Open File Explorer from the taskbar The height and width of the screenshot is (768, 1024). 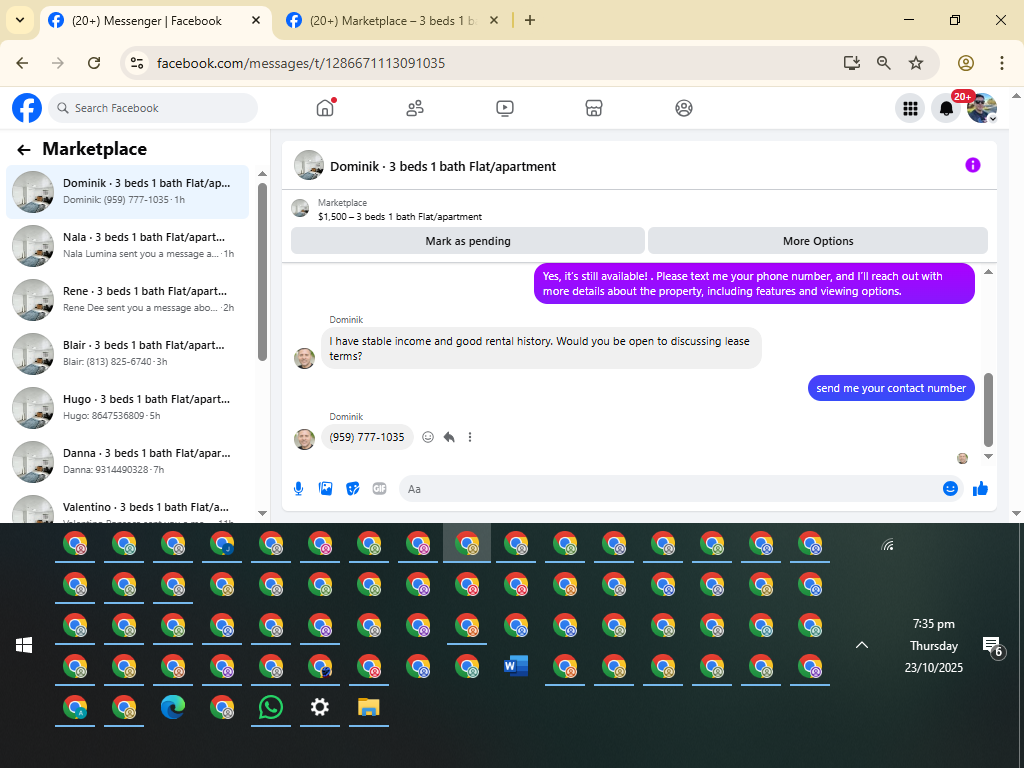pos(369,707)
